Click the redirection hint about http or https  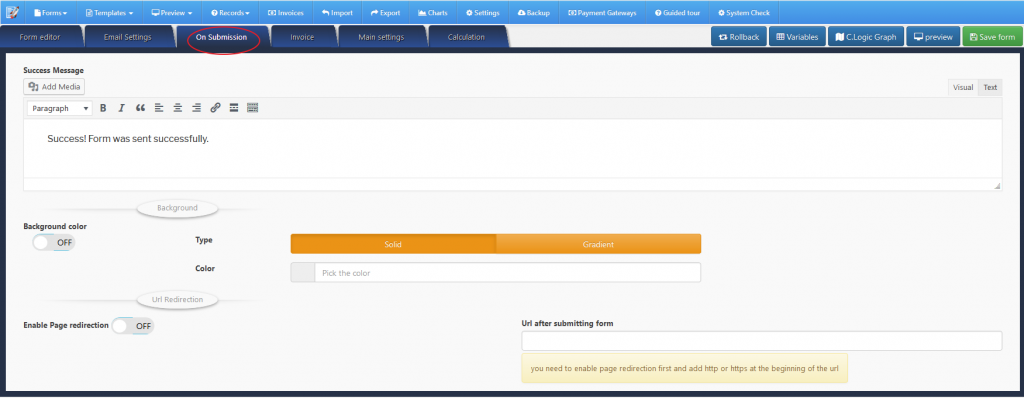point(684,368)
